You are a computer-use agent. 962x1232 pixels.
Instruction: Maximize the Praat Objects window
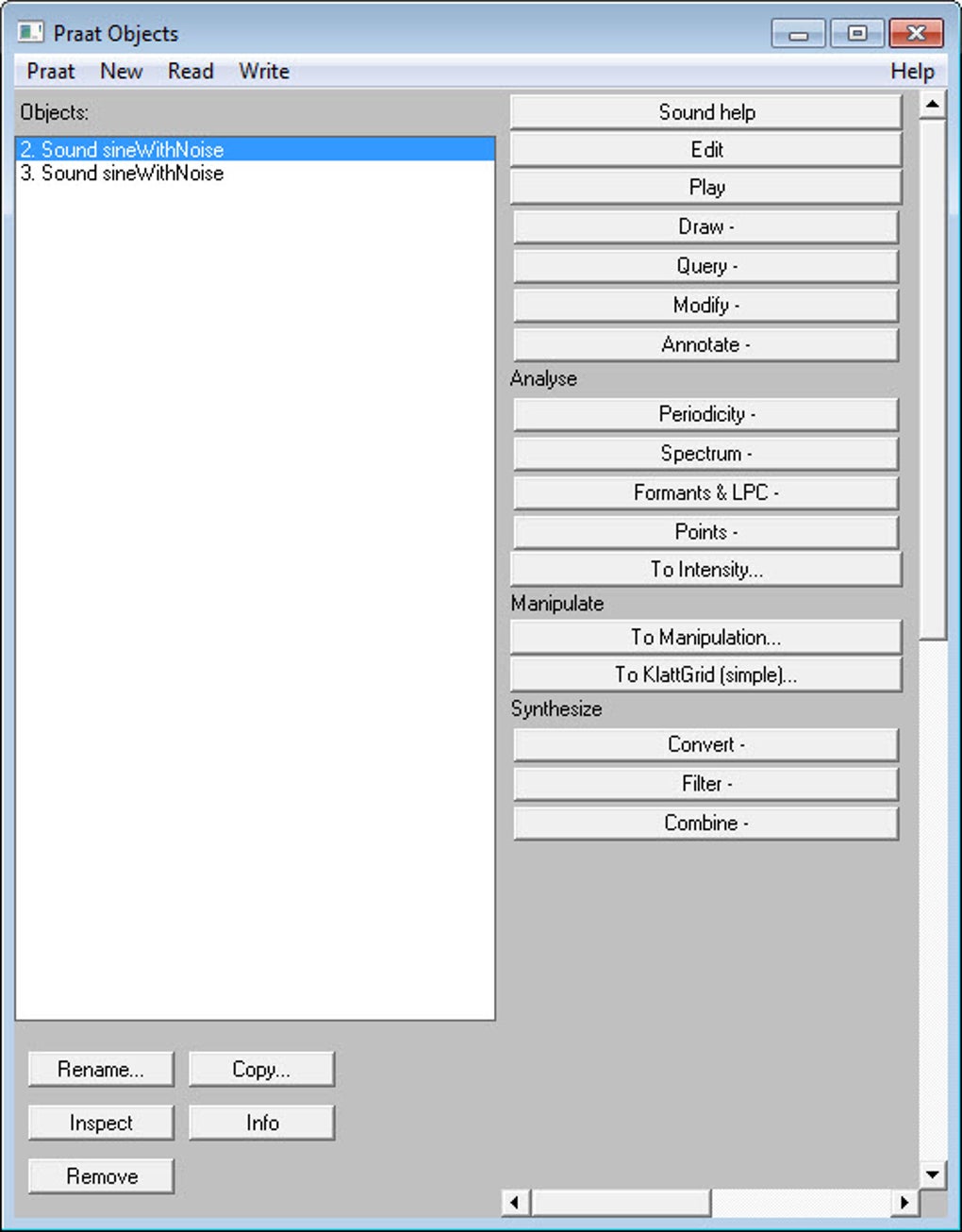tap(857, 34)
